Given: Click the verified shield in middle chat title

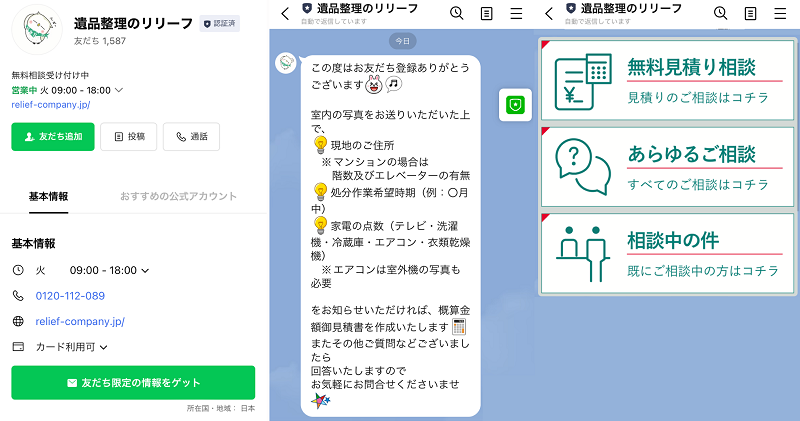Looking at the screenshot, I should click(307, 8).
